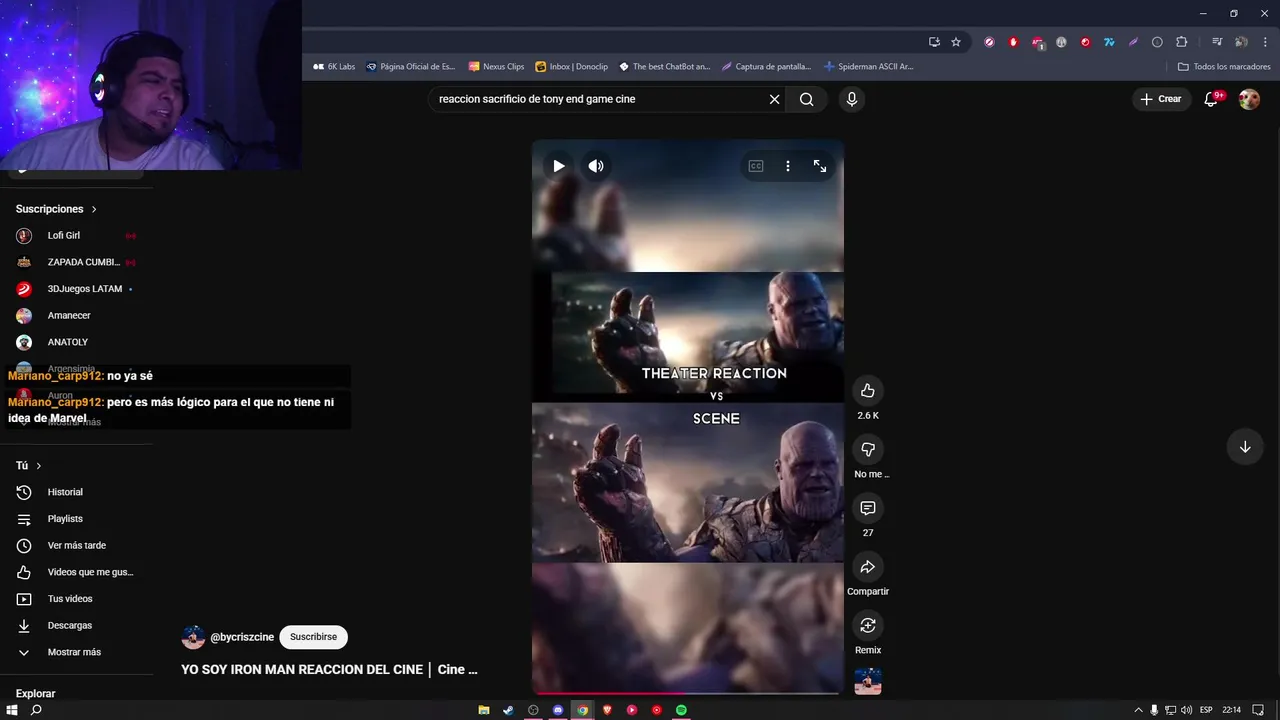The image size is (1280, 720).
Task: Open the YouTube account avatar menu
Action: 1249,99
